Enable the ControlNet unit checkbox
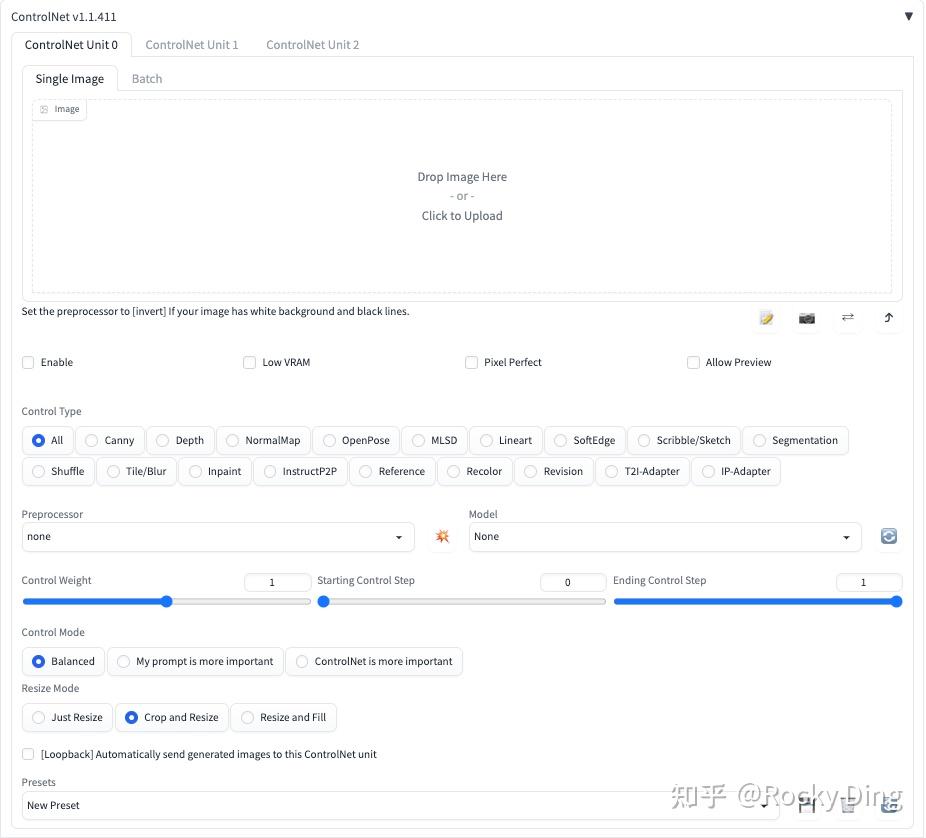This screenshot has height=838, width=926. point(28,362)
